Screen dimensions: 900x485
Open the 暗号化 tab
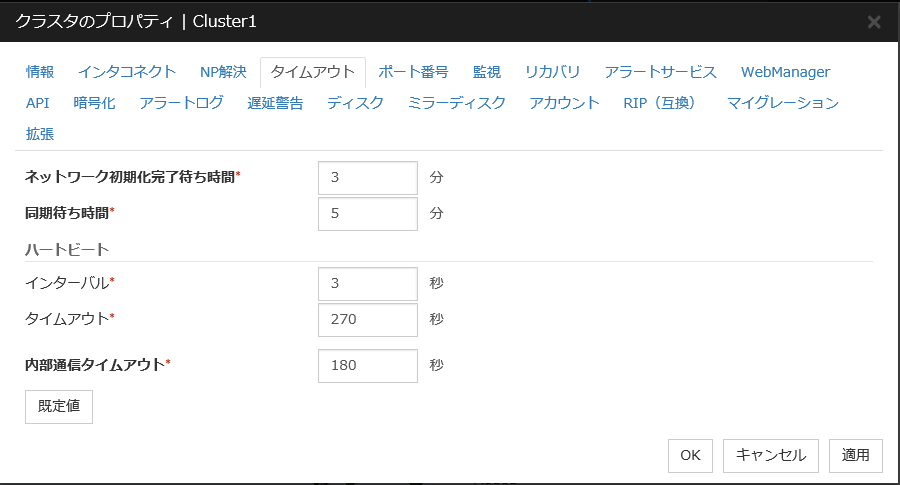(94, 103)
